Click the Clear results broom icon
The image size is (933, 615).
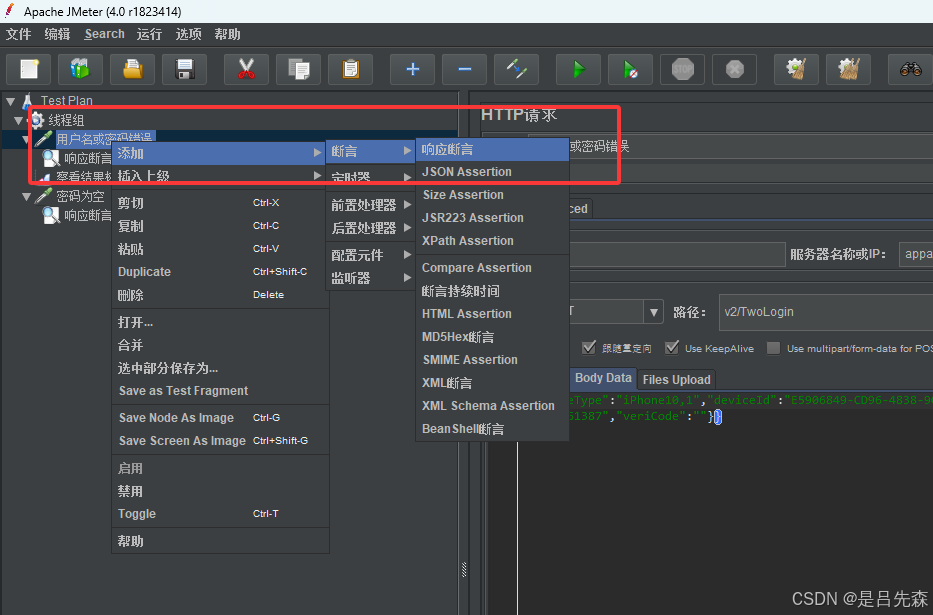[797, 69]
